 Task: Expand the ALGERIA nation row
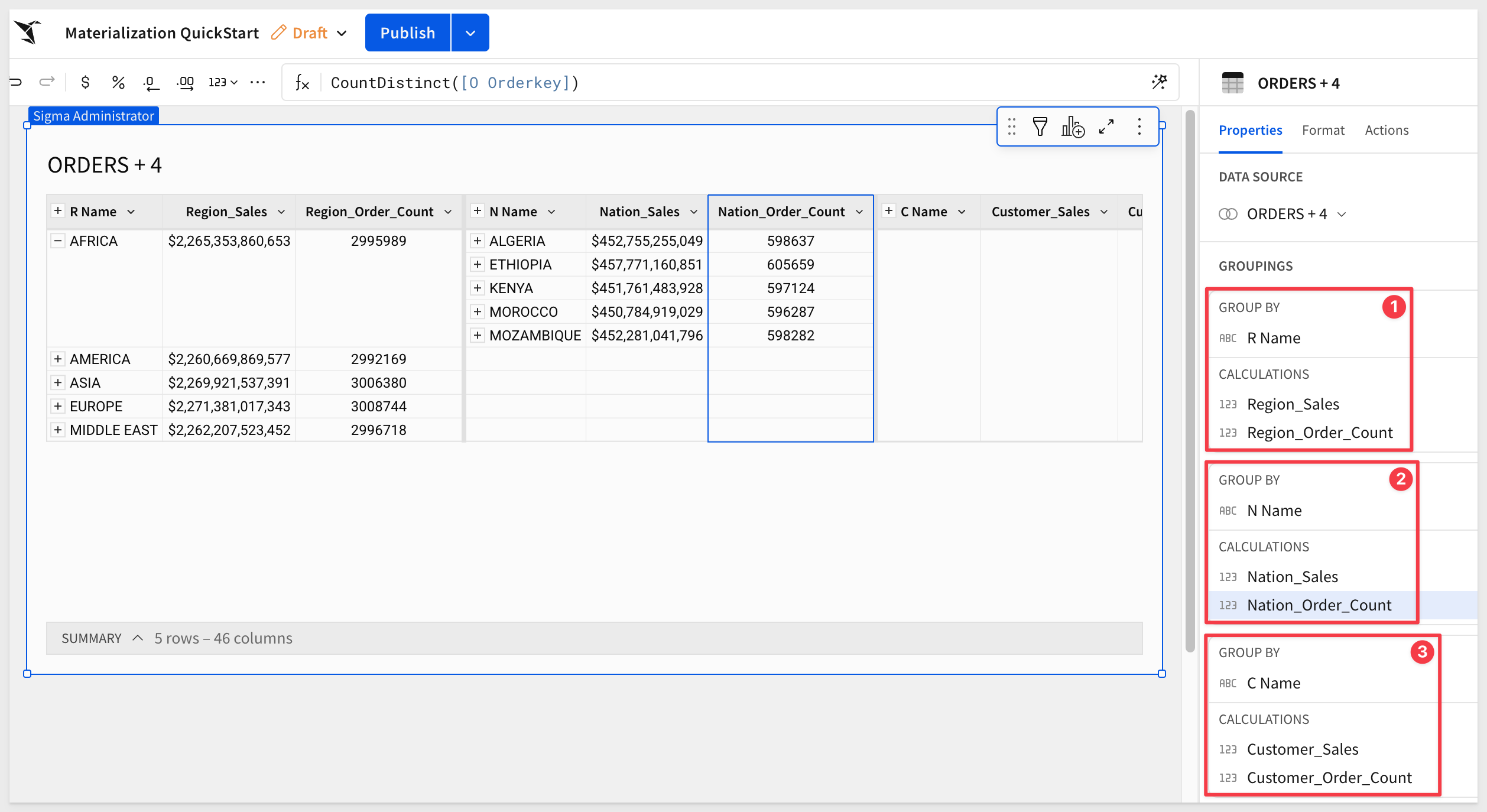point(478,241)
